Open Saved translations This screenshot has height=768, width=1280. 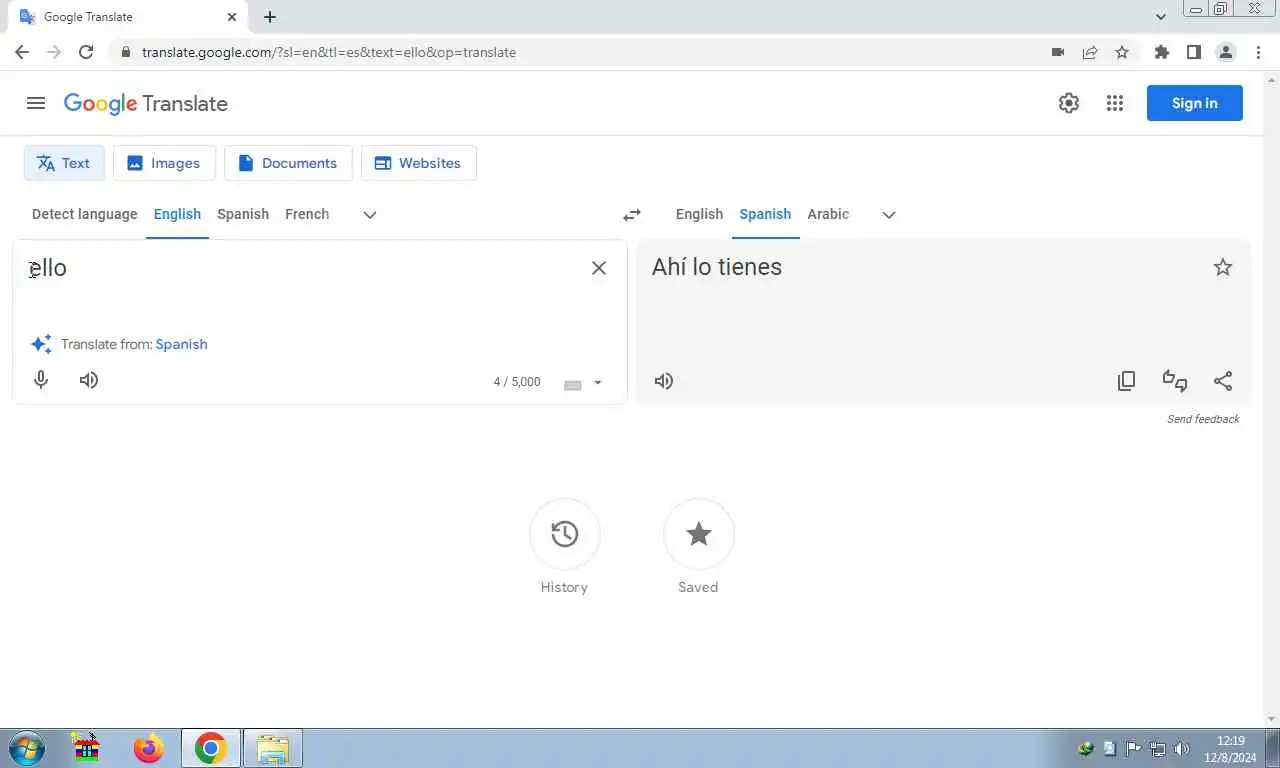click(x=699, y=534)
